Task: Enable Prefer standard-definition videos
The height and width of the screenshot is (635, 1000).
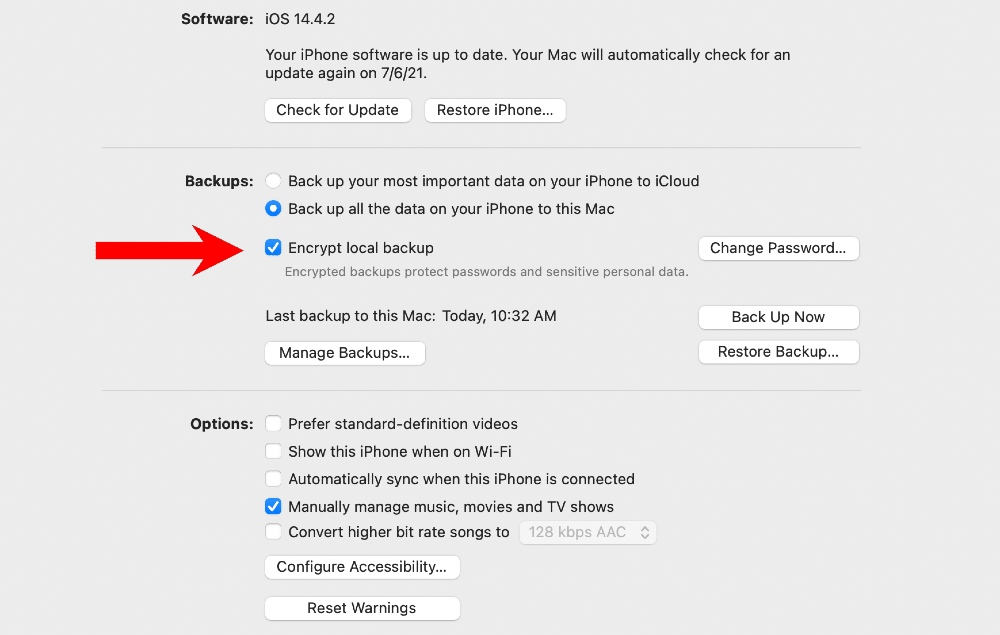Action: (273, 423)
